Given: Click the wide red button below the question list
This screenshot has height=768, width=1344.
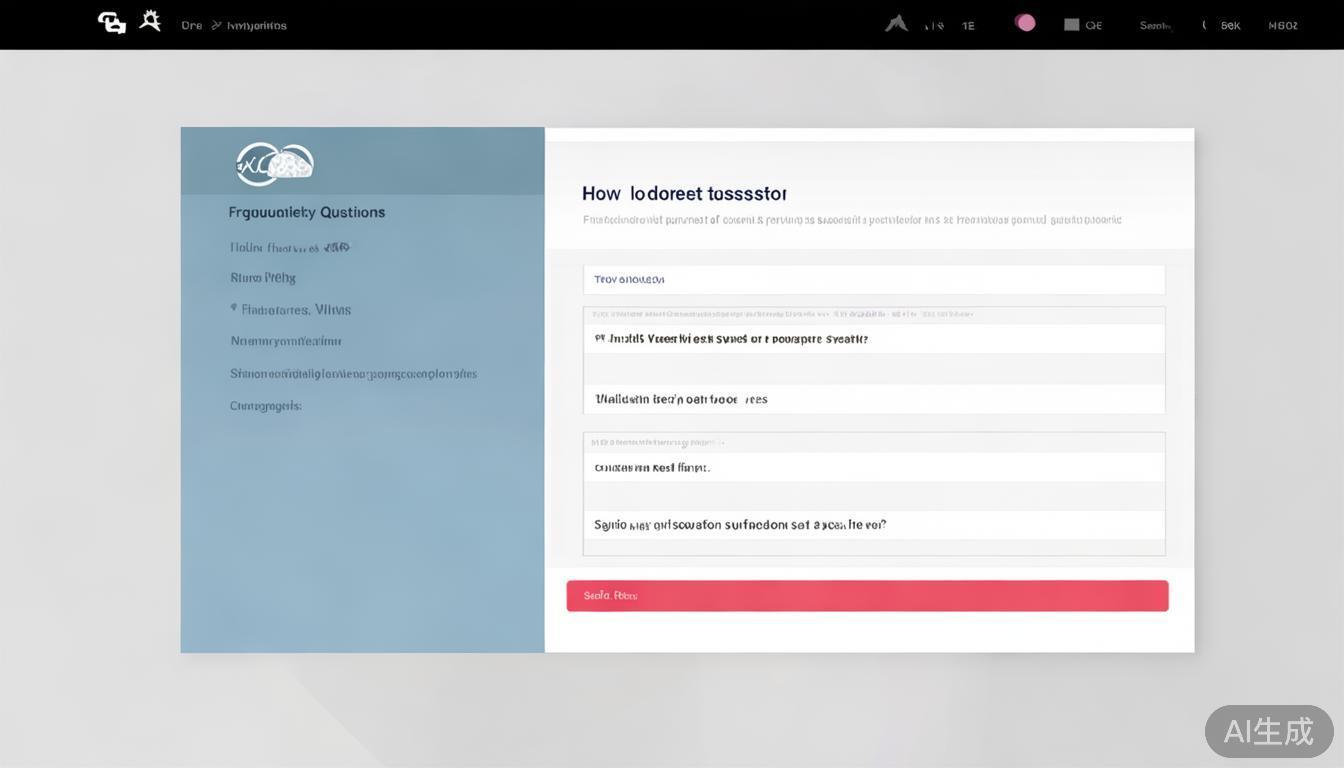Looking at the screenshot, I should click(x=867, y=596).
